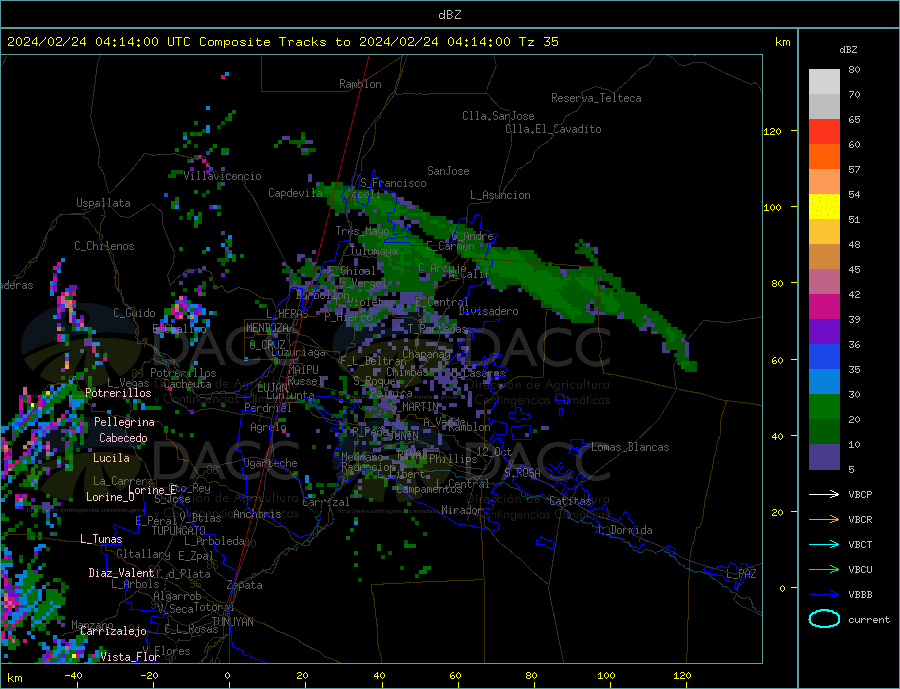Image resolution: width=900 pixels, height=689 pixels.
Task: Click the 'Divisadero' map label
Action: click(x=488, y=311)
